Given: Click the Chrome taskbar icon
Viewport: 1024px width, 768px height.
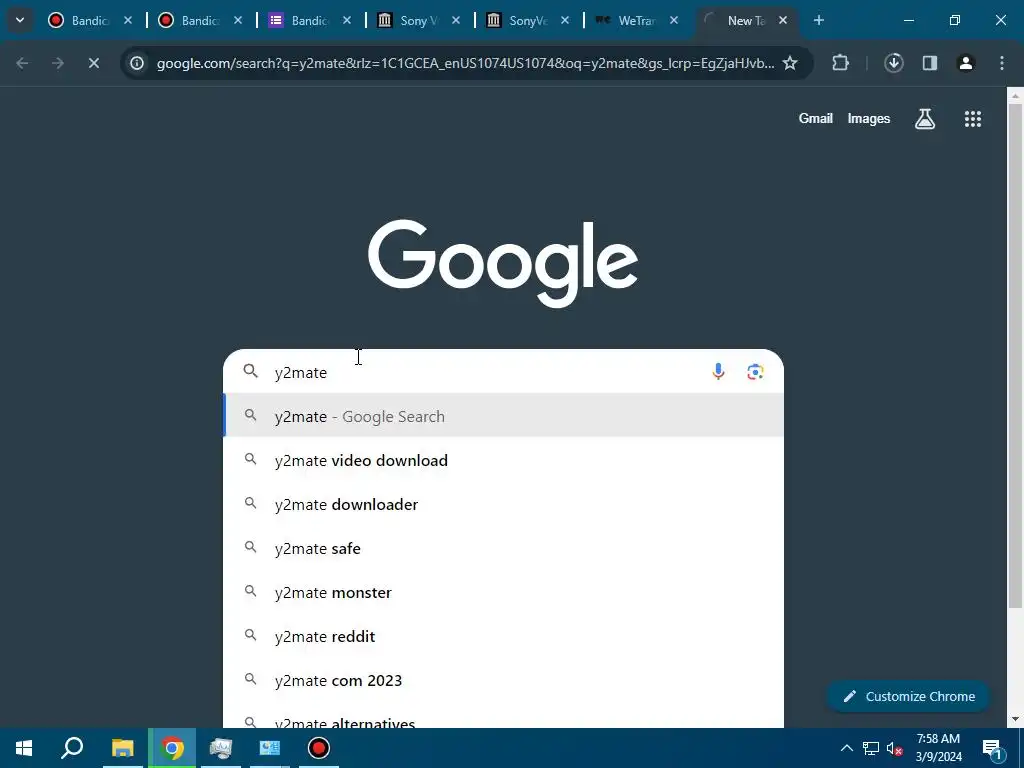Looking at the screenshot, I should (172, 748).
